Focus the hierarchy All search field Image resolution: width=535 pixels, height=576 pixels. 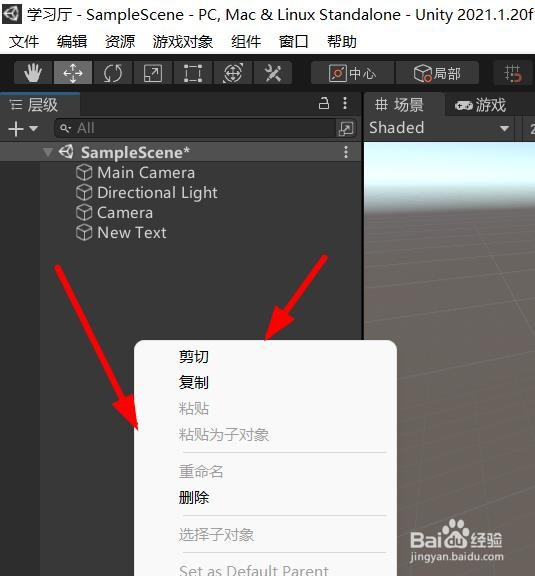point(195,128)
